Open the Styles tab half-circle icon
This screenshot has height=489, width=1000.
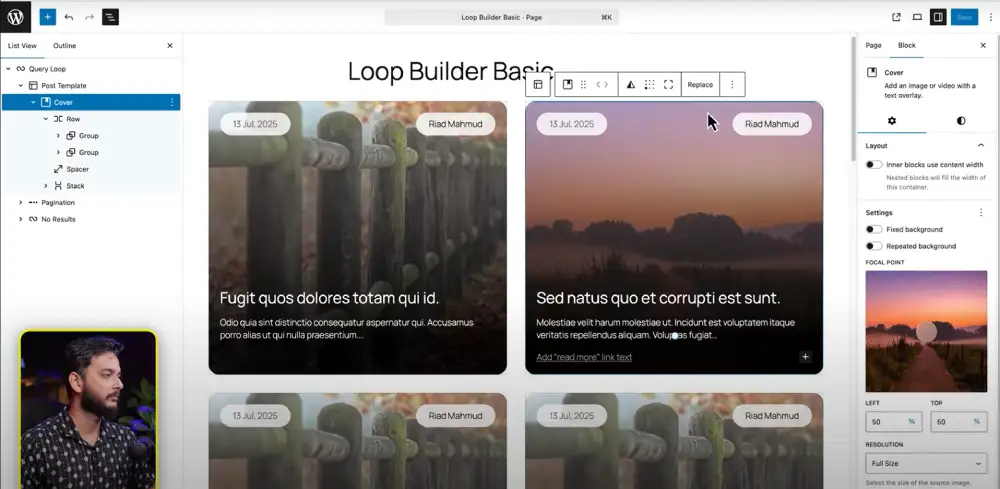click(x=961, y=120)
